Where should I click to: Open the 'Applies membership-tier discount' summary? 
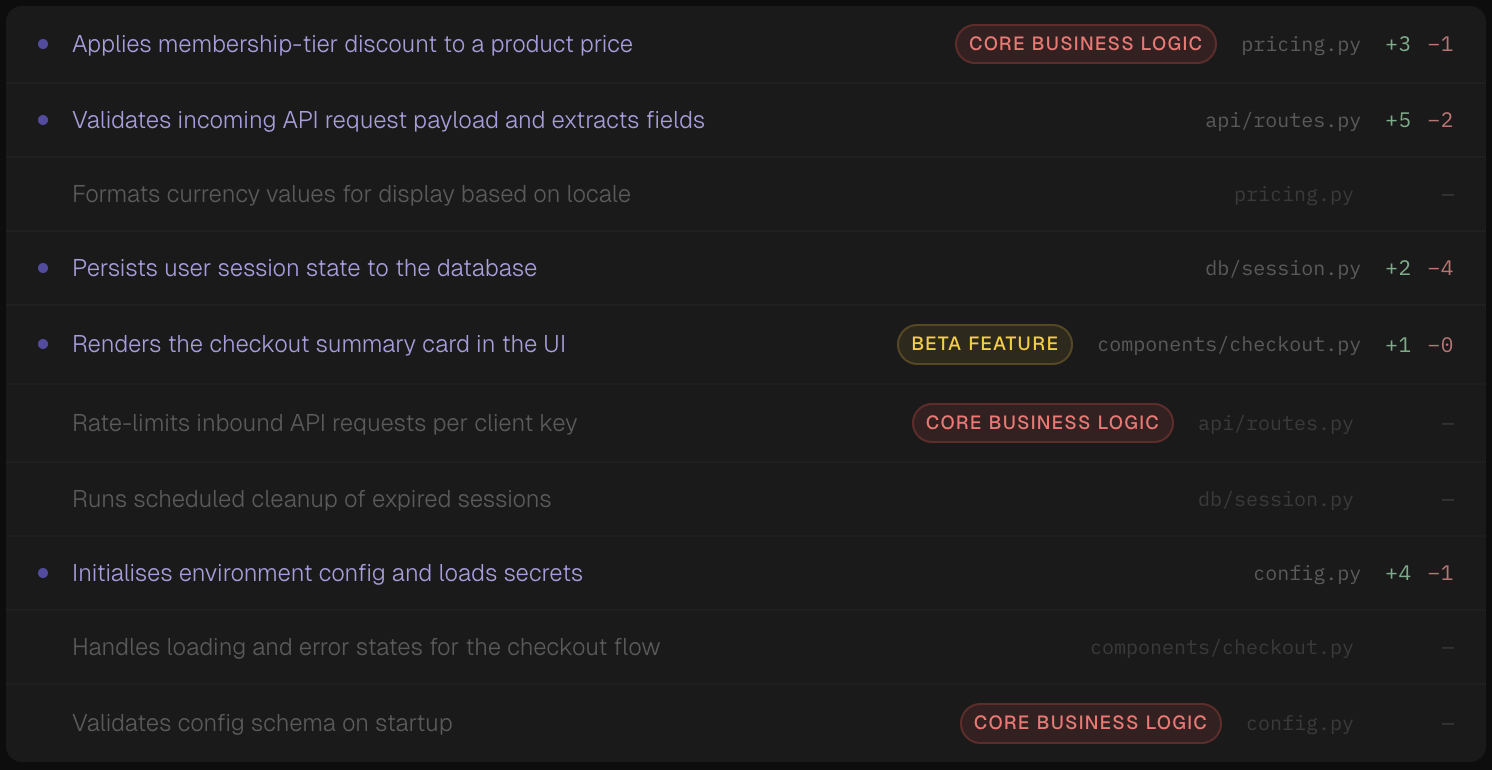(352, 44)
